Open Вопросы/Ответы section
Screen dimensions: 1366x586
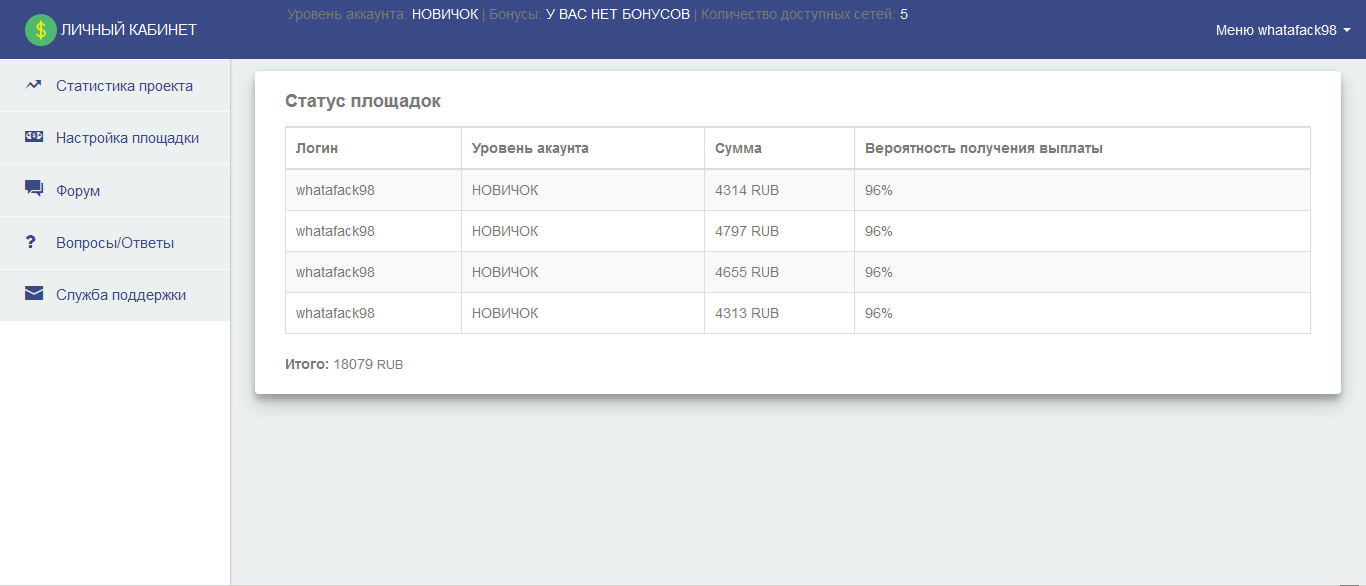115,243
